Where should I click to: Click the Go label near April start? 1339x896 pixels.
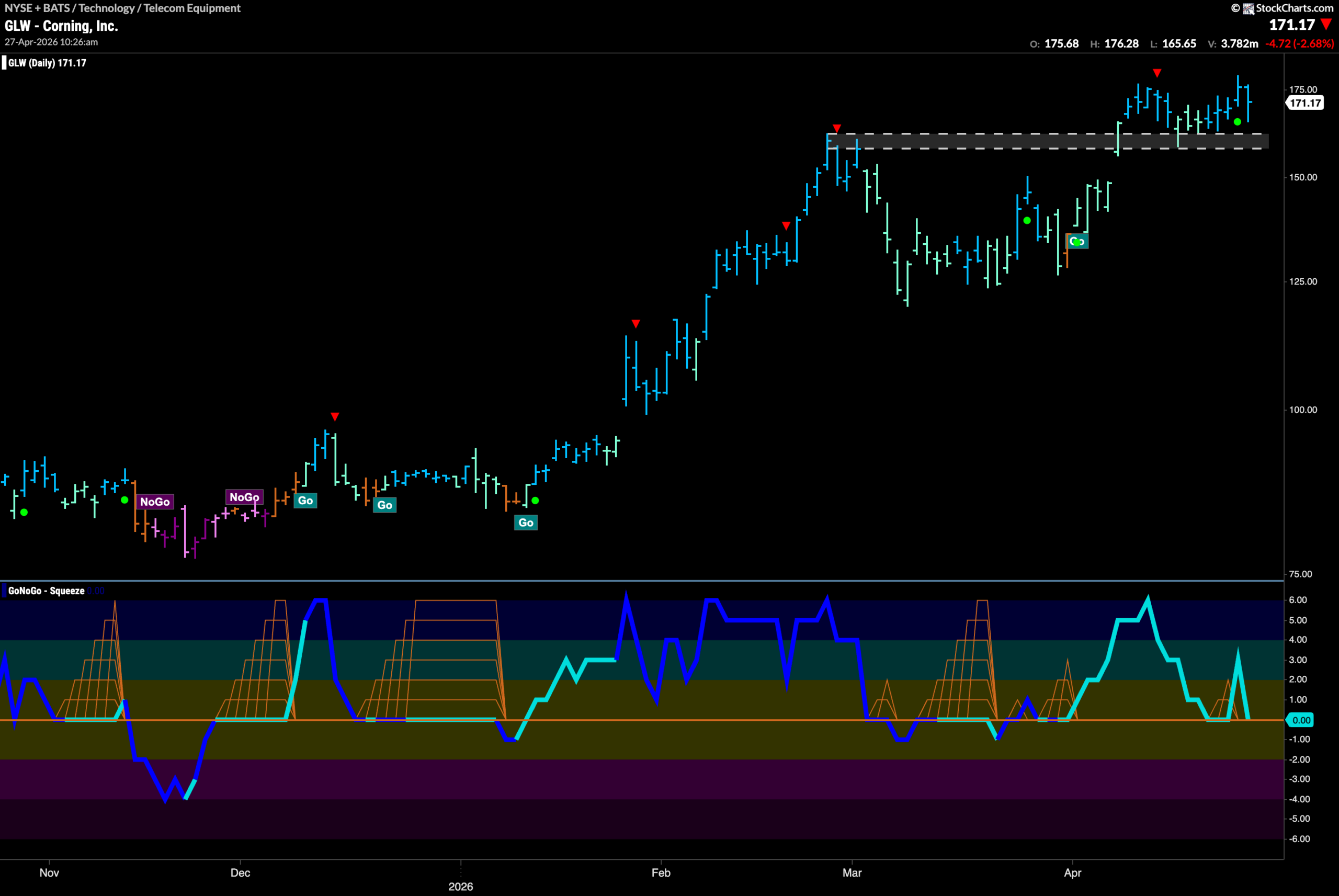click(x=1077, y=241)
